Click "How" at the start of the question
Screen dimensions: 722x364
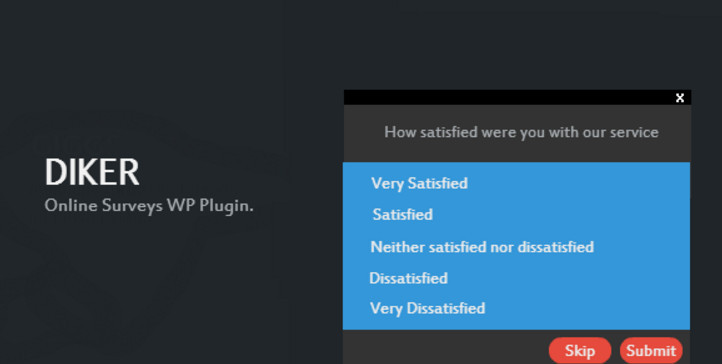point(400,133)
